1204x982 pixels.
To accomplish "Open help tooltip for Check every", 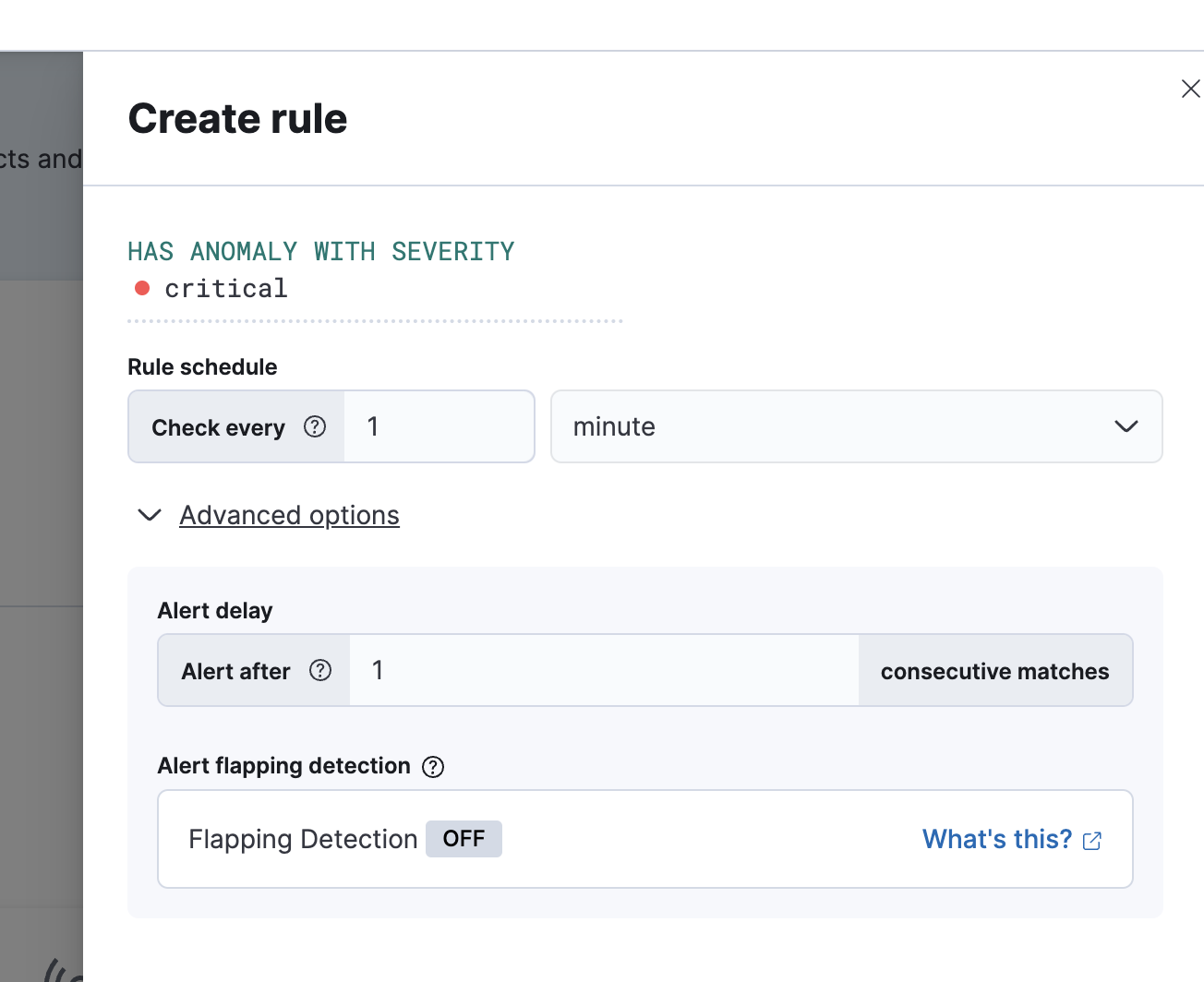I will point(315,426).
